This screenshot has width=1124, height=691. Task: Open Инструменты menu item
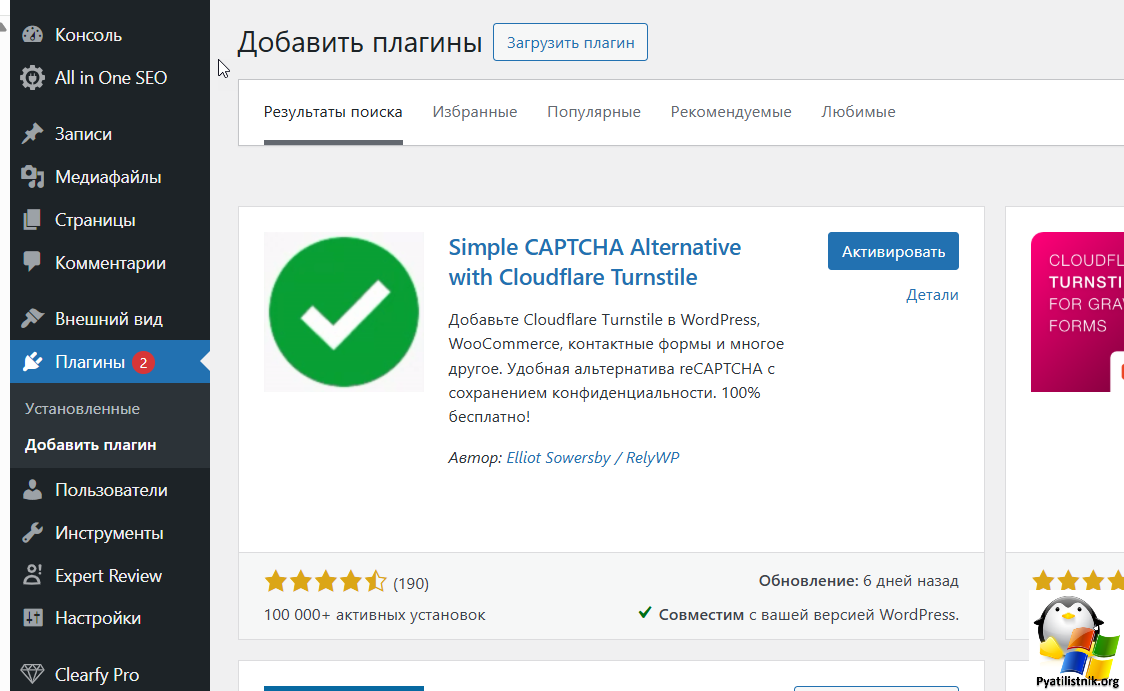(110, 533)
